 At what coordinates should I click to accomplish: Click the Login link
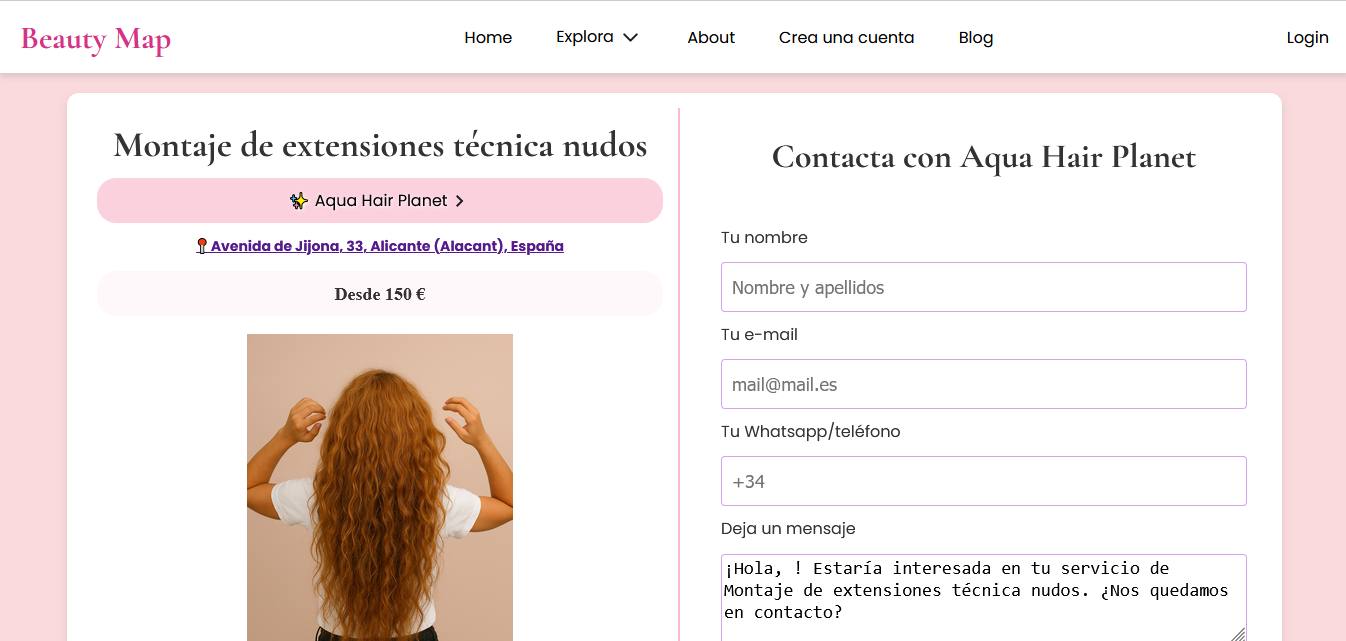pyautogui.click(x=1307, y=37)
